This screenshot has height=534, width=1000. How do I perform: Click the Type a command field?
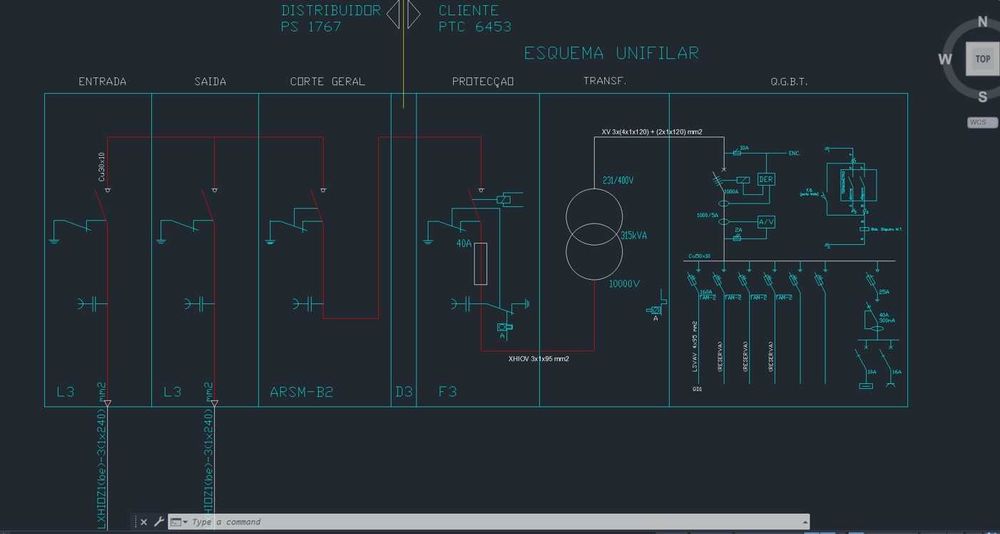[x=491, y=522]
